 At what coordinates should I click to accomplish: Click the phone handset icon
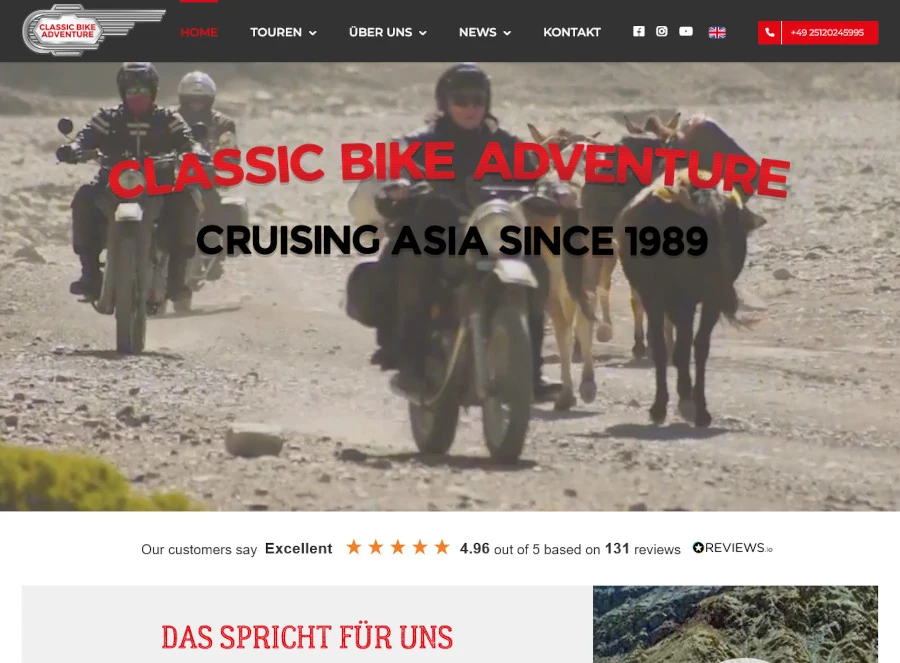click(770, 33)
